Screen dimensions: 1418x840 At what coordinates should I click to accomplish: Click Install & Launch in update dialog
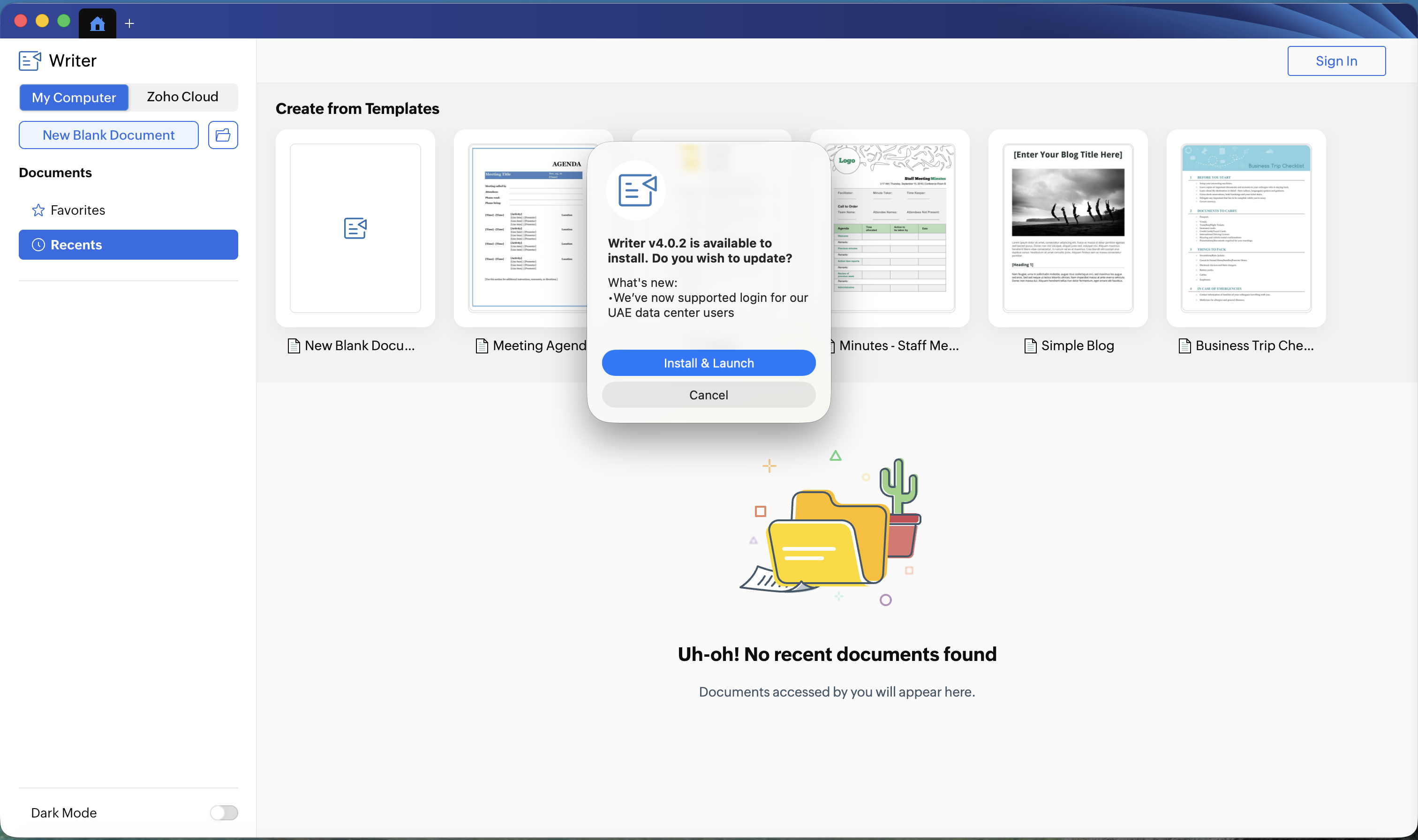tap(709, 363)
